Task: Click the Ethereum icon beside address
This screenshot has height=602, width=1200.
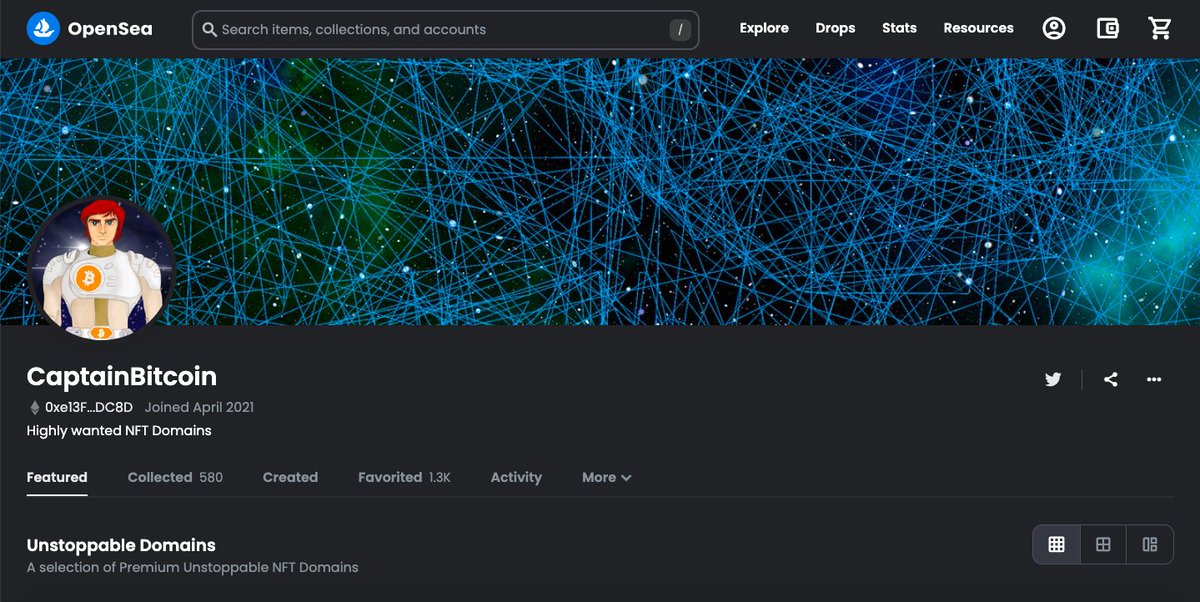Action: pyautogui.click(x=35, y=407)
